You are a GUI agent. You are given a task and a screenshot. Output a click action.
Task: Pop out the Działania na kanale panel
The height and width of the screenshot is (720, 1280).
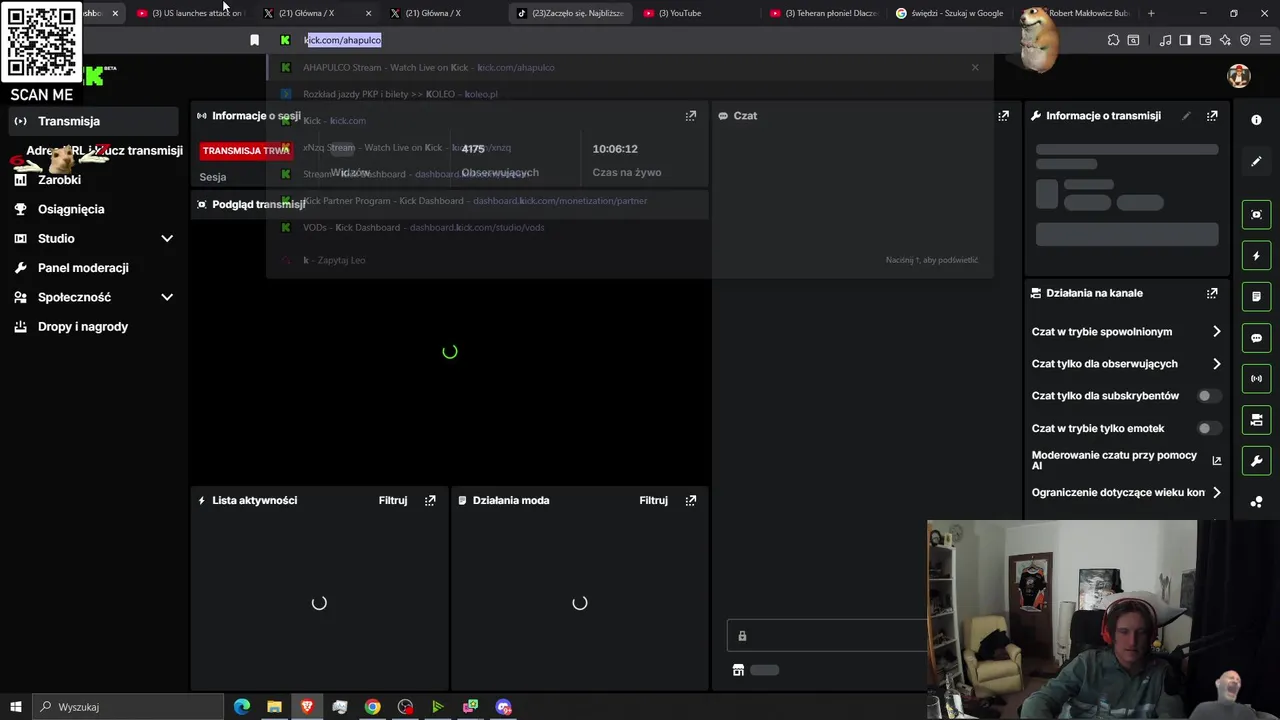(x=1212, y=294)
